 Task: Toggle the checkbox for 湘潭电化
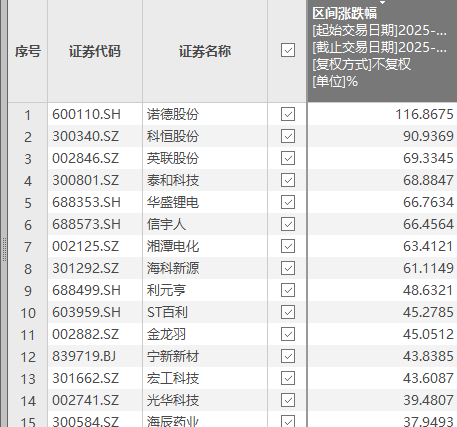[x=288, y=246]
